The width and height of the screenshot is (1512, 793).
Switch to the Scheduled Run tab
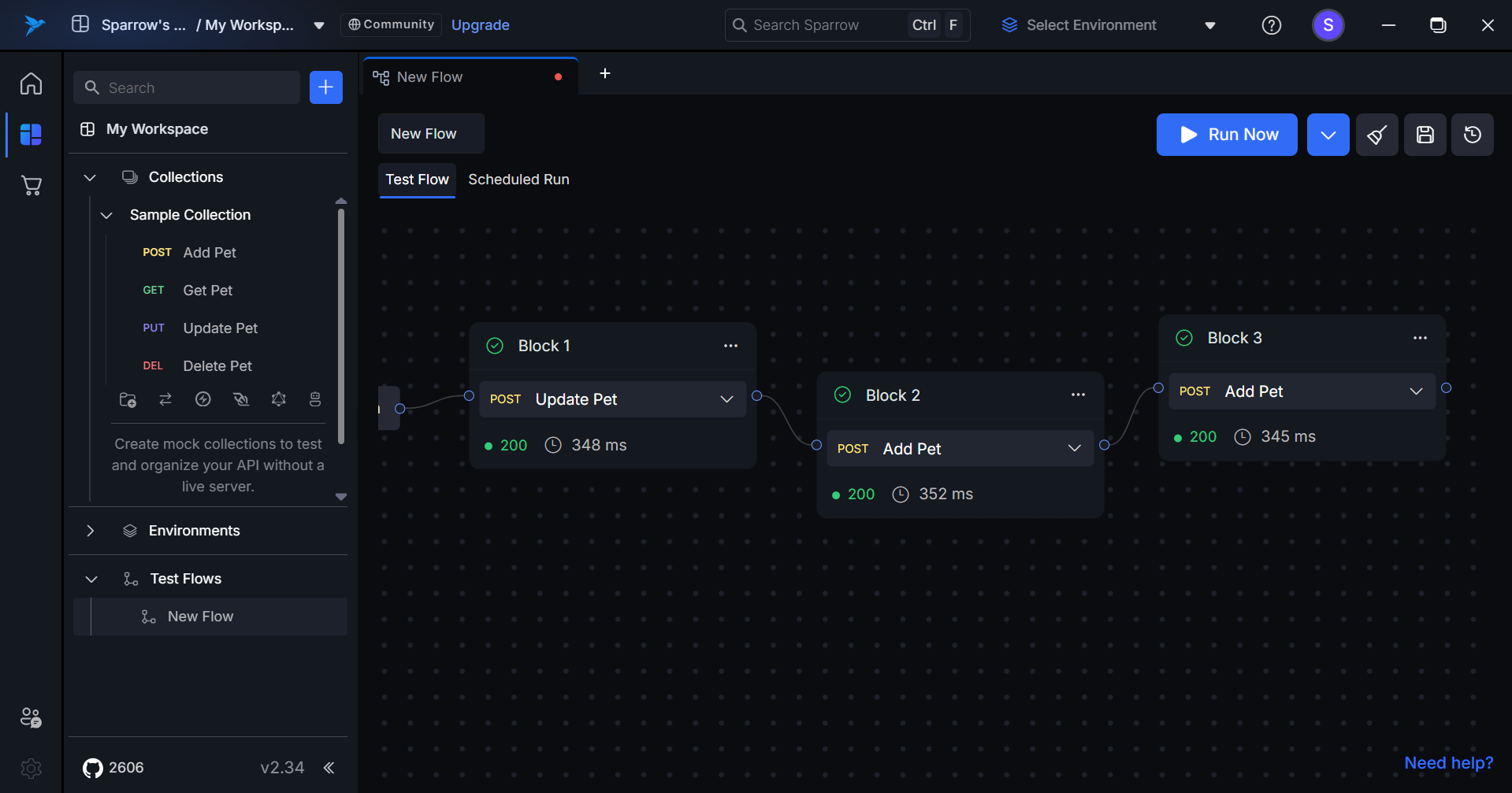point(518,180)
